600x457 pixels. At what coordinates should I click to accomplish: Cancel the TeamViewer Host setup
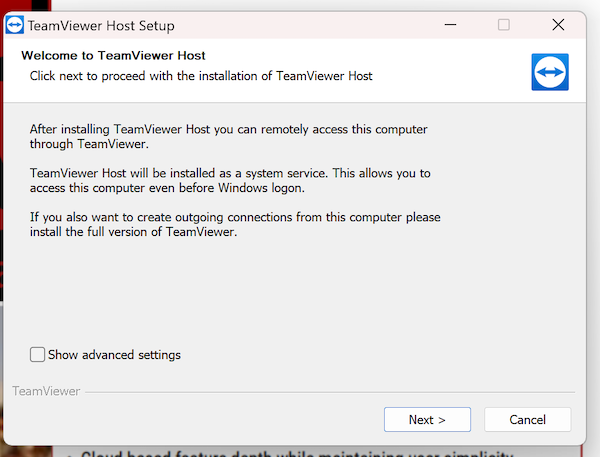[527, 419]
